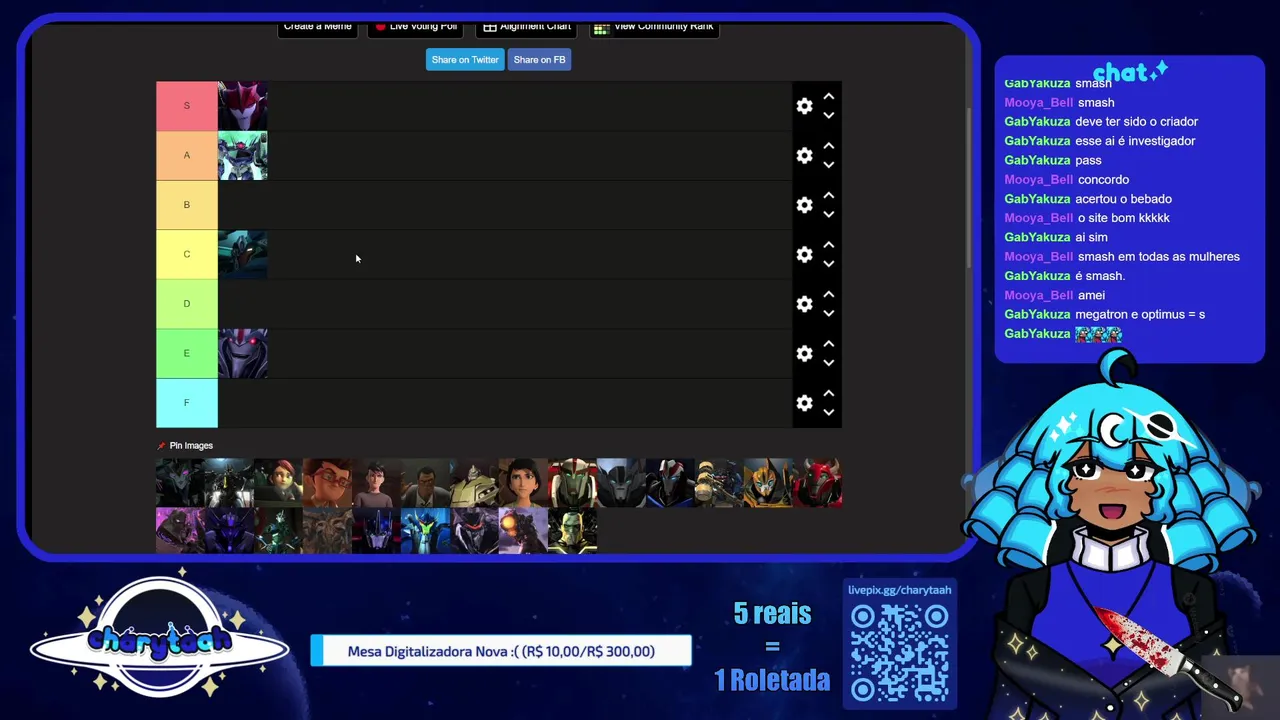The width and height of the screenshot is (1280, 720).
Task: Open settings gear for C tier row
Action: click(804, 254)
